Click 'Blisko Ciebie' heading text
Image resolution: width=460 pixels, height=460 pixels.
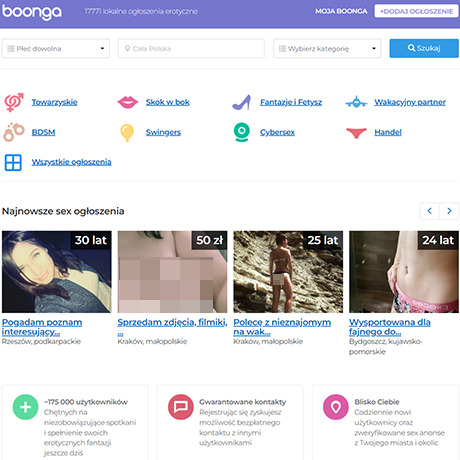coord(377,402)
